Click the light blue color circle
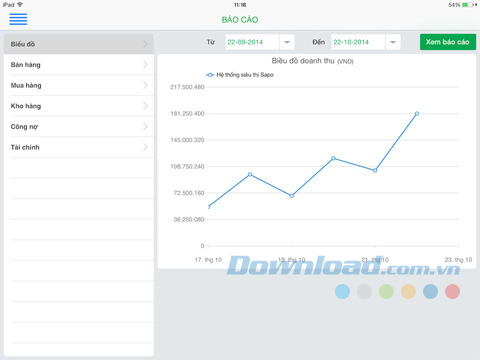480x360 pixels. pyautogui.click(x=342, y=291)
